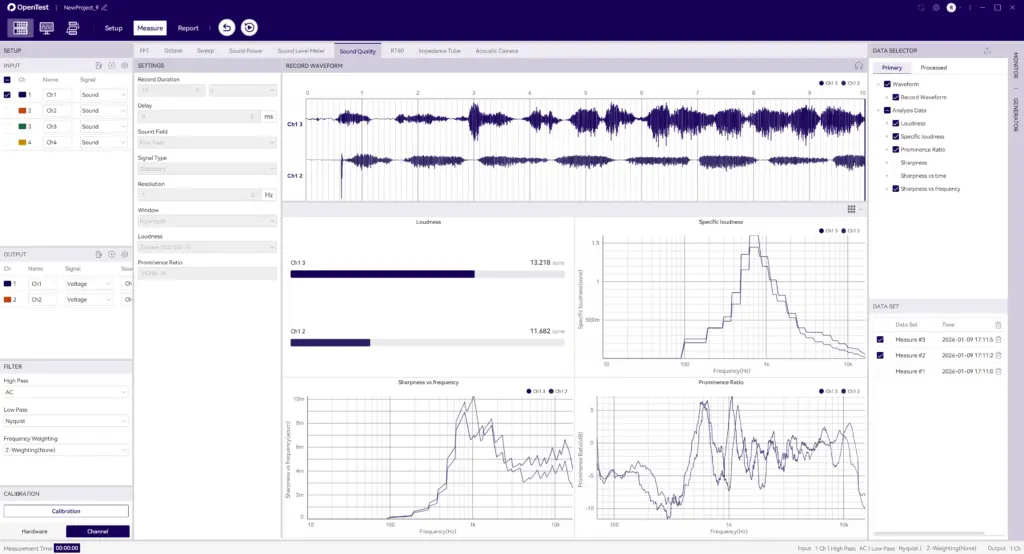Open the grid layout icon above the charts

click(851, 209)
